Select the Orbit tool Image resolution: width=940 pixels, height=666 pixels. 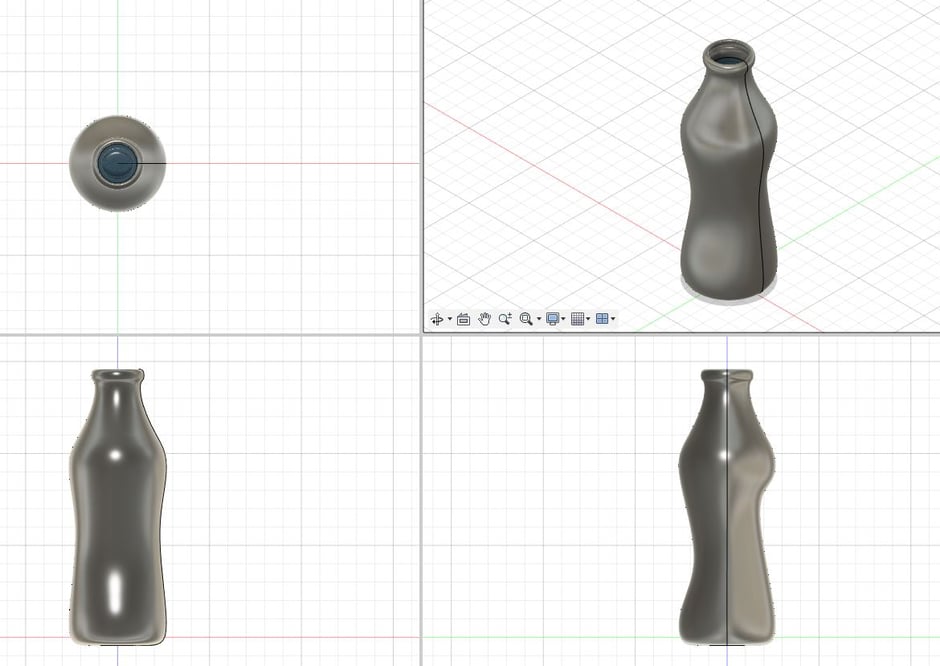pos(438,318)
